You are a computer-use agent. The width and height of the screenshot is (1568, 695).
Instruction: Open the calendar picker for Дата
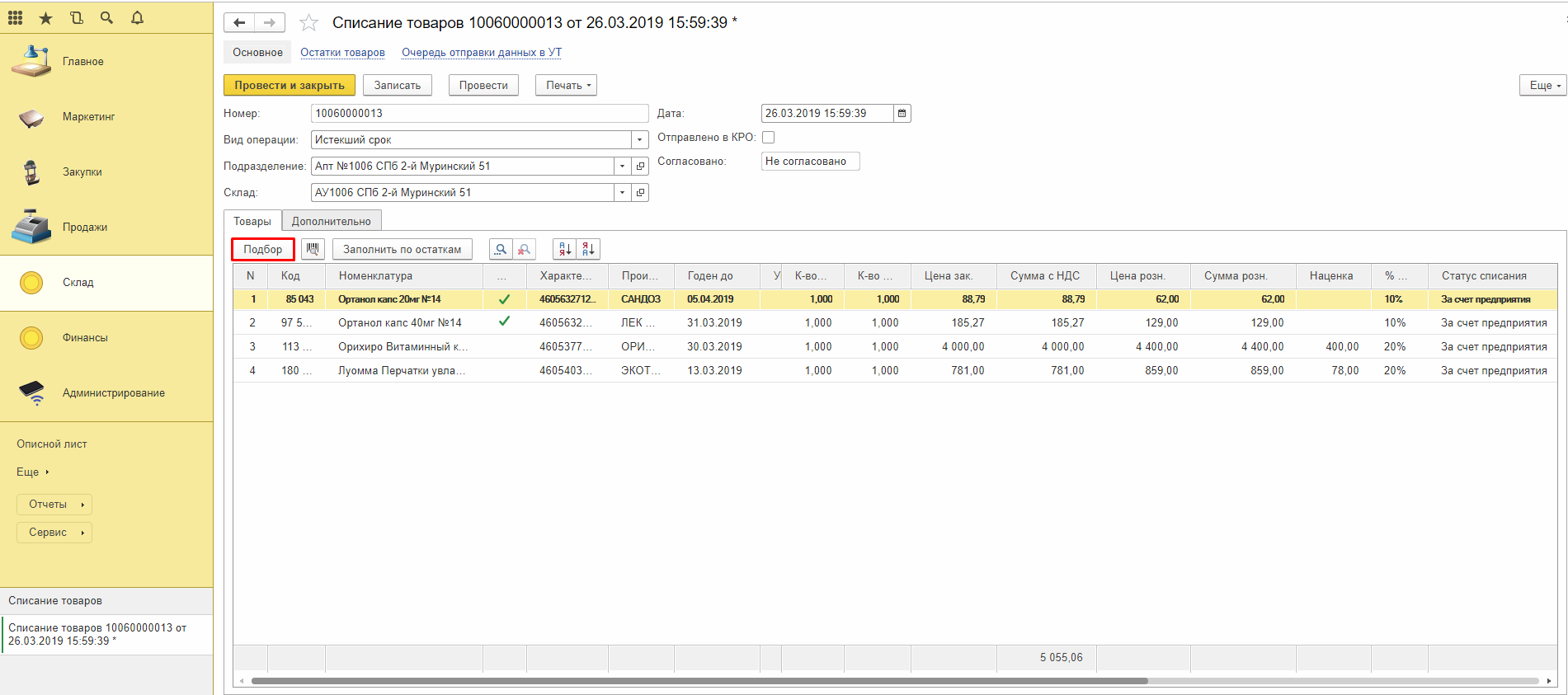pos(902,114)
